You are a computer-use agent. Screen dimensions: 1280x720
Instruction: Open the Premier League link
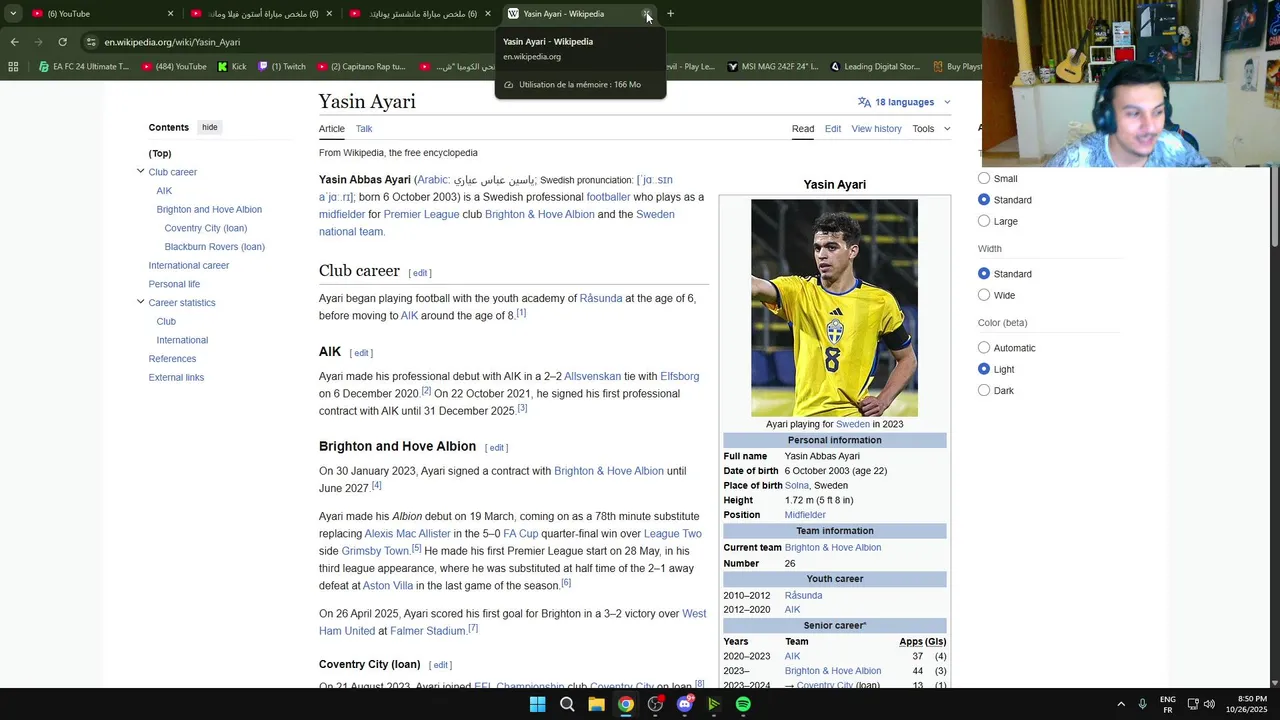pyautogui.click(x=421, y=214)
